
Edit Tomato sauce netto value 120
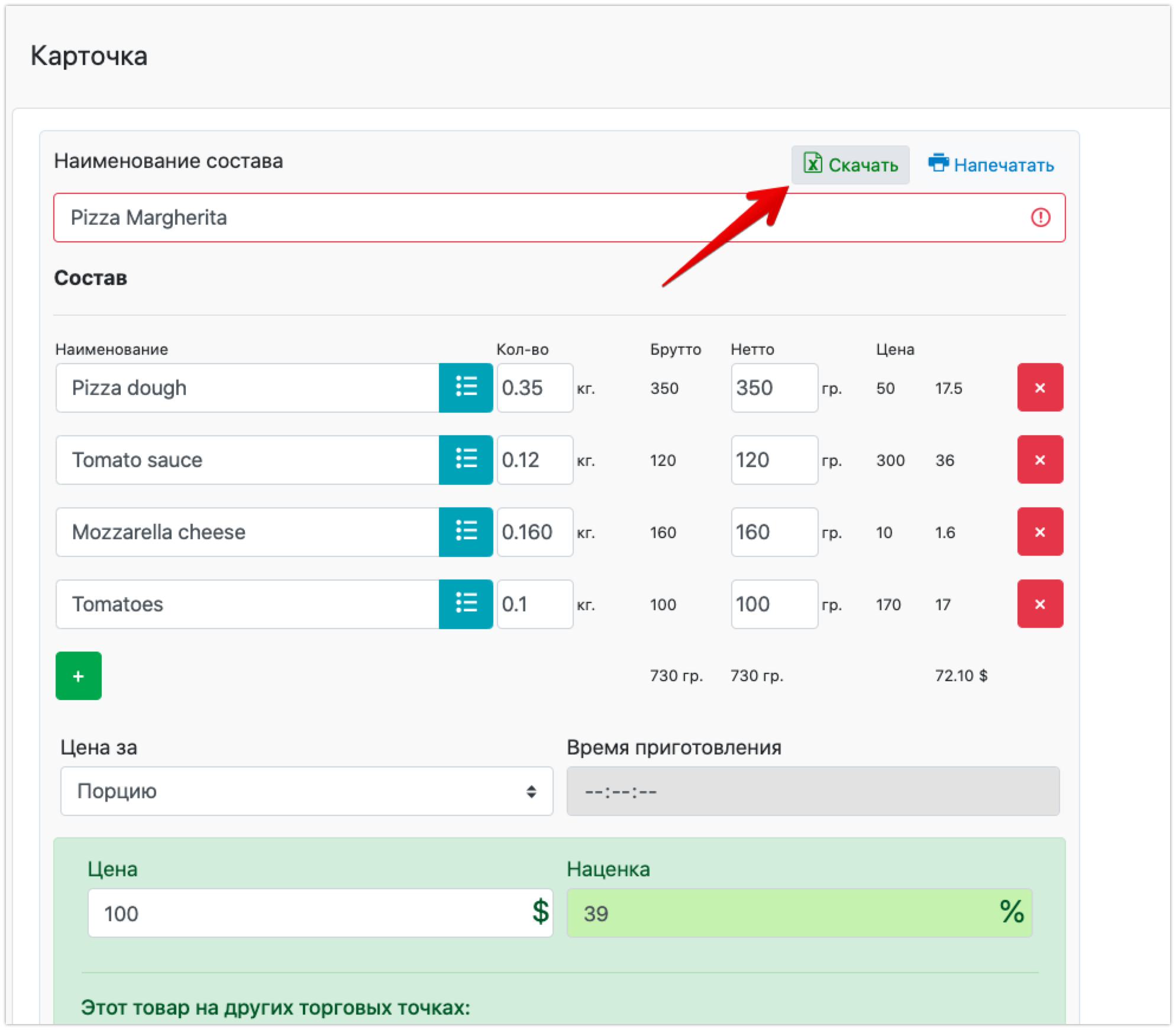coord(773,460)
